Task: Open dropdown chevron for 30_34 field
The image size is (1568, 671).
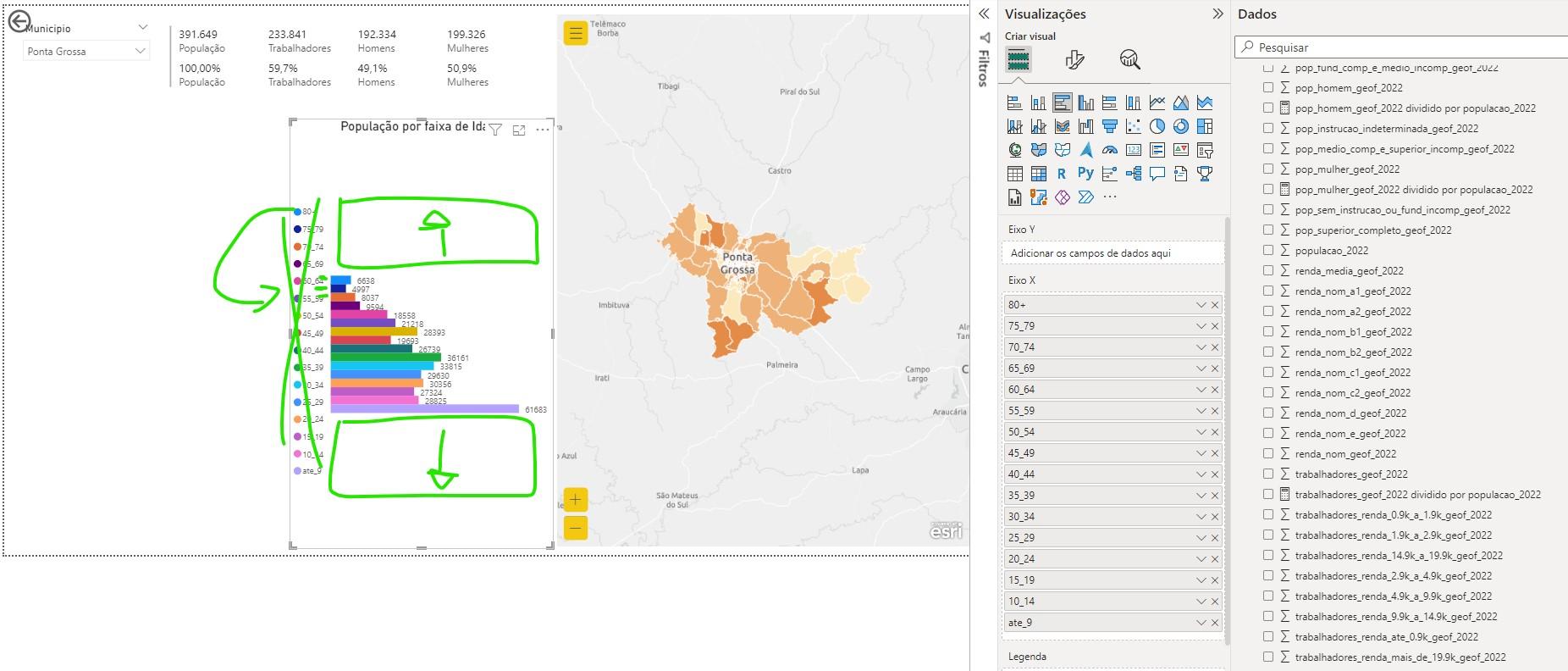Action: coord(1201,517)
